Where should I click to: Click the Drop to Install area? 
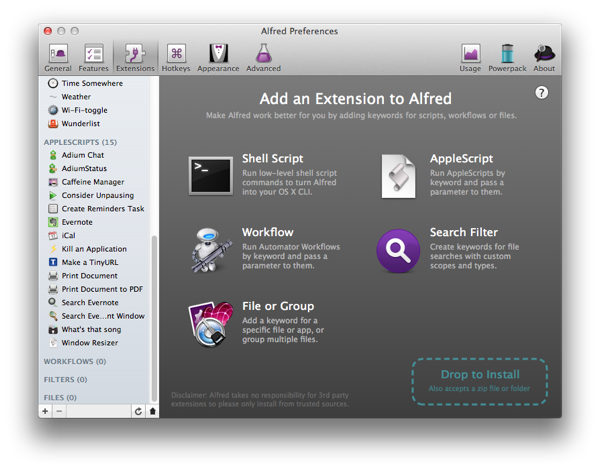click(479, 381)
